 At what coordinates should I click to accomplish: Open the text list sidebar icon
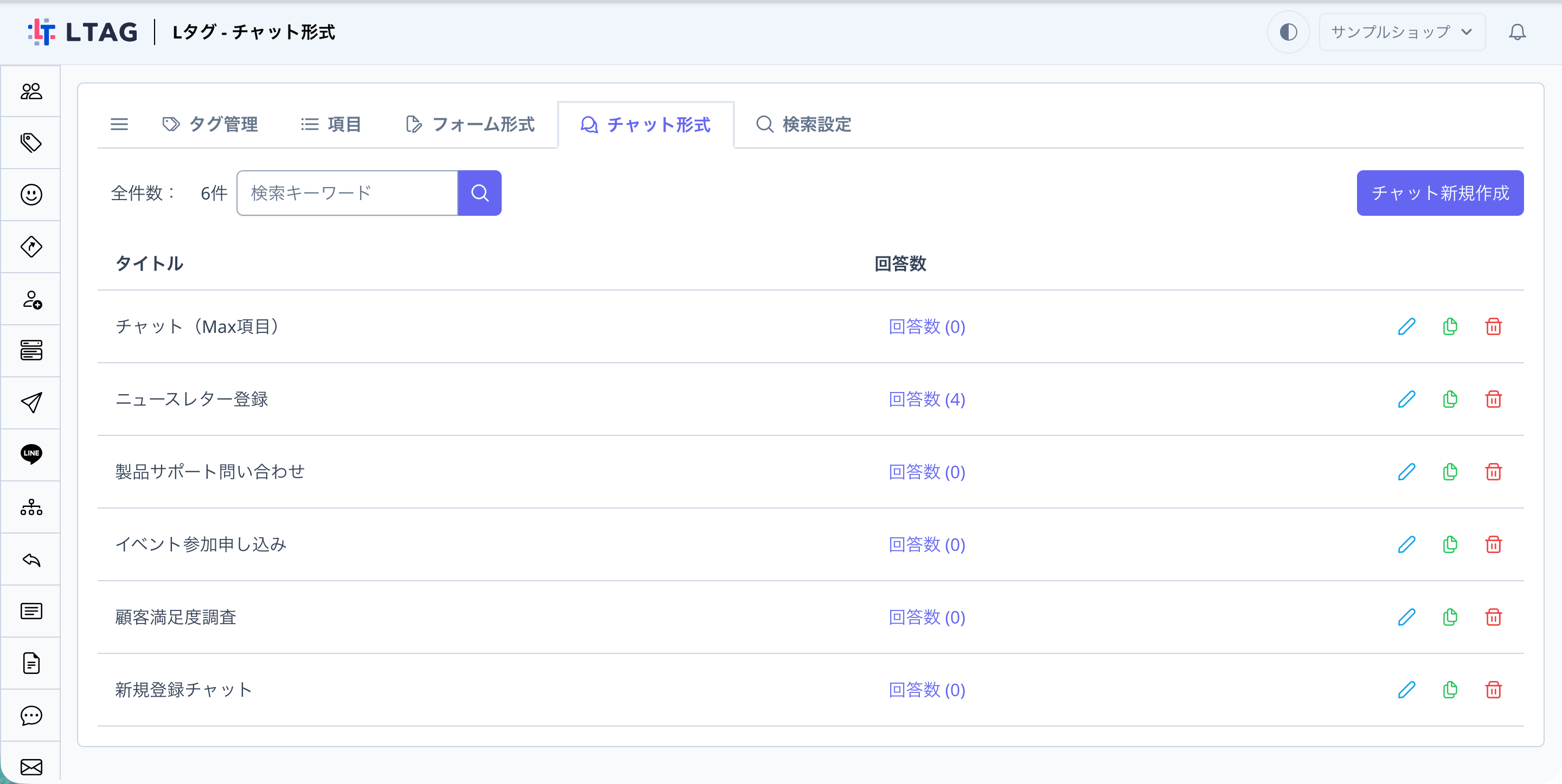(x=31, y=611)
